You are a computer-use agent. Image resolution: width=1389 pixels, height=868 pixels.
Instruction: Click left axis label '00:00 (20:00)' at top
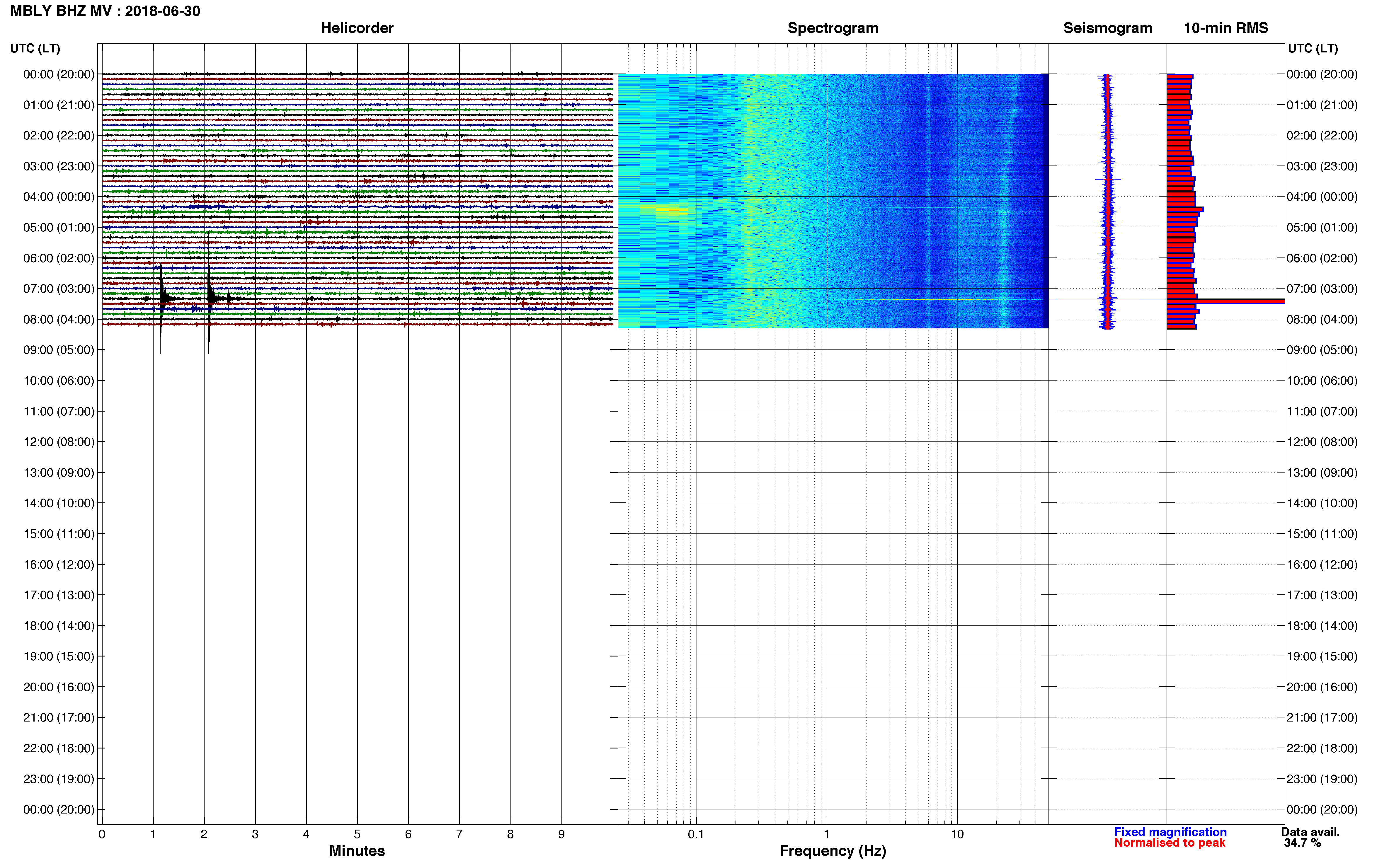(59, 74)
